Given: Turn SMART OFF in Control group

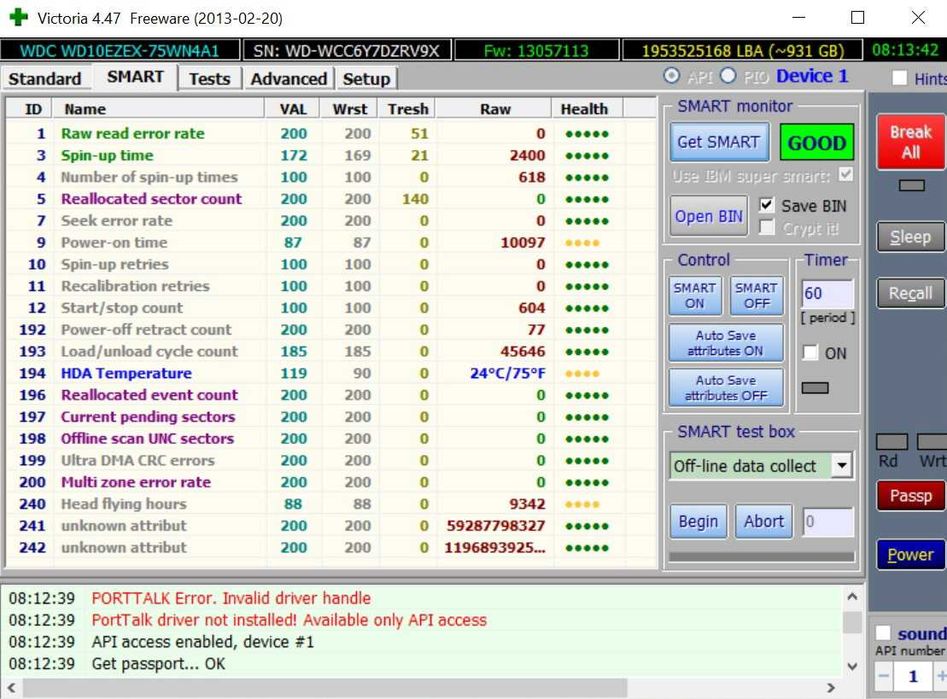Looking at the screenshot, I should [x=756, y=295].
